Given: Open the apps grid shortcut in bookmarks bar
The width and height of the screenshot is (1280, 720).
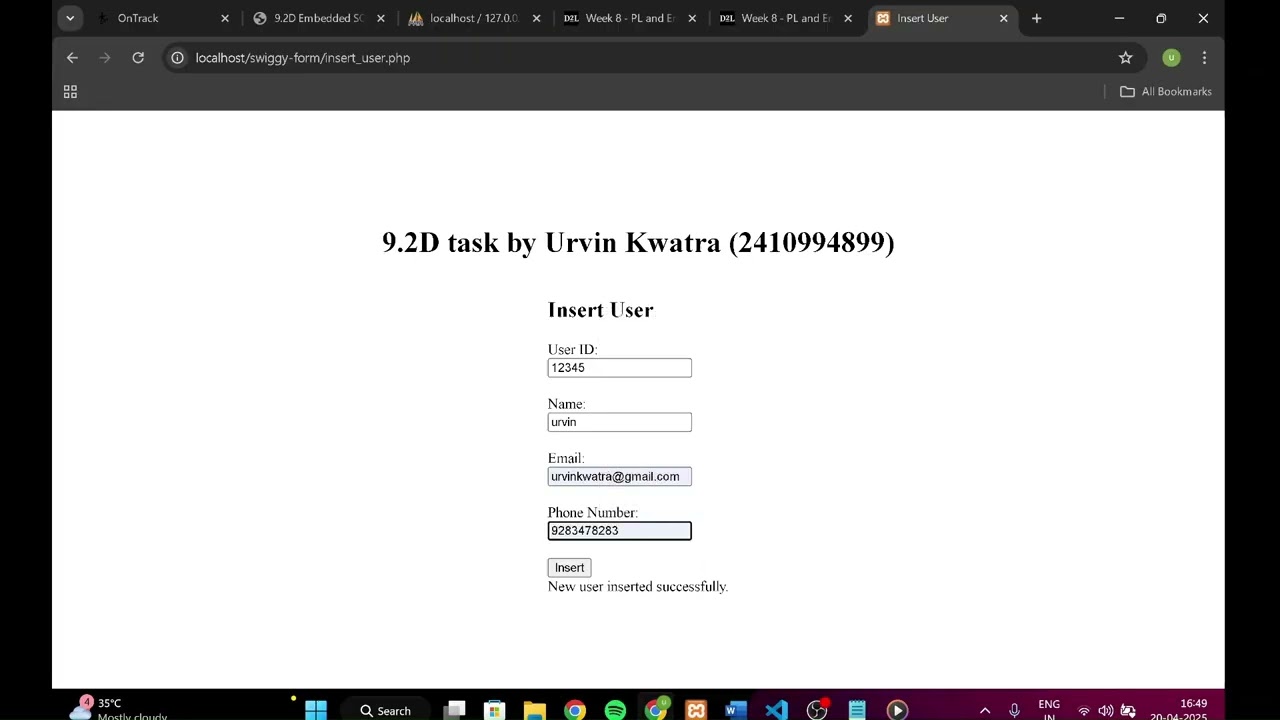Looking at the screenshot, I should coord(70,92).
